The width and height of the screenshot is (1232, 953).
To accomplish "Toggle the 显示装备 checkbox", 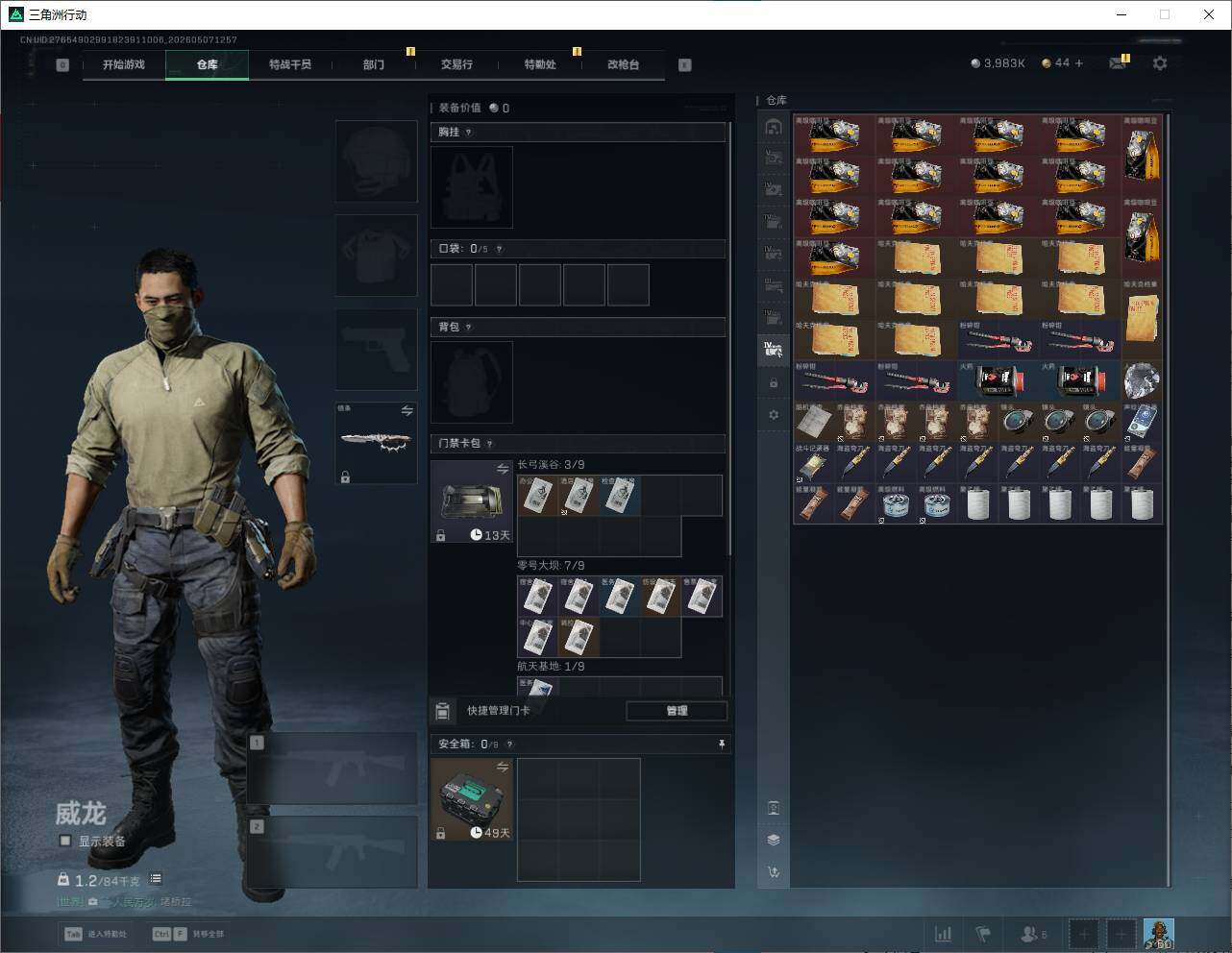I will click(65, 841).
